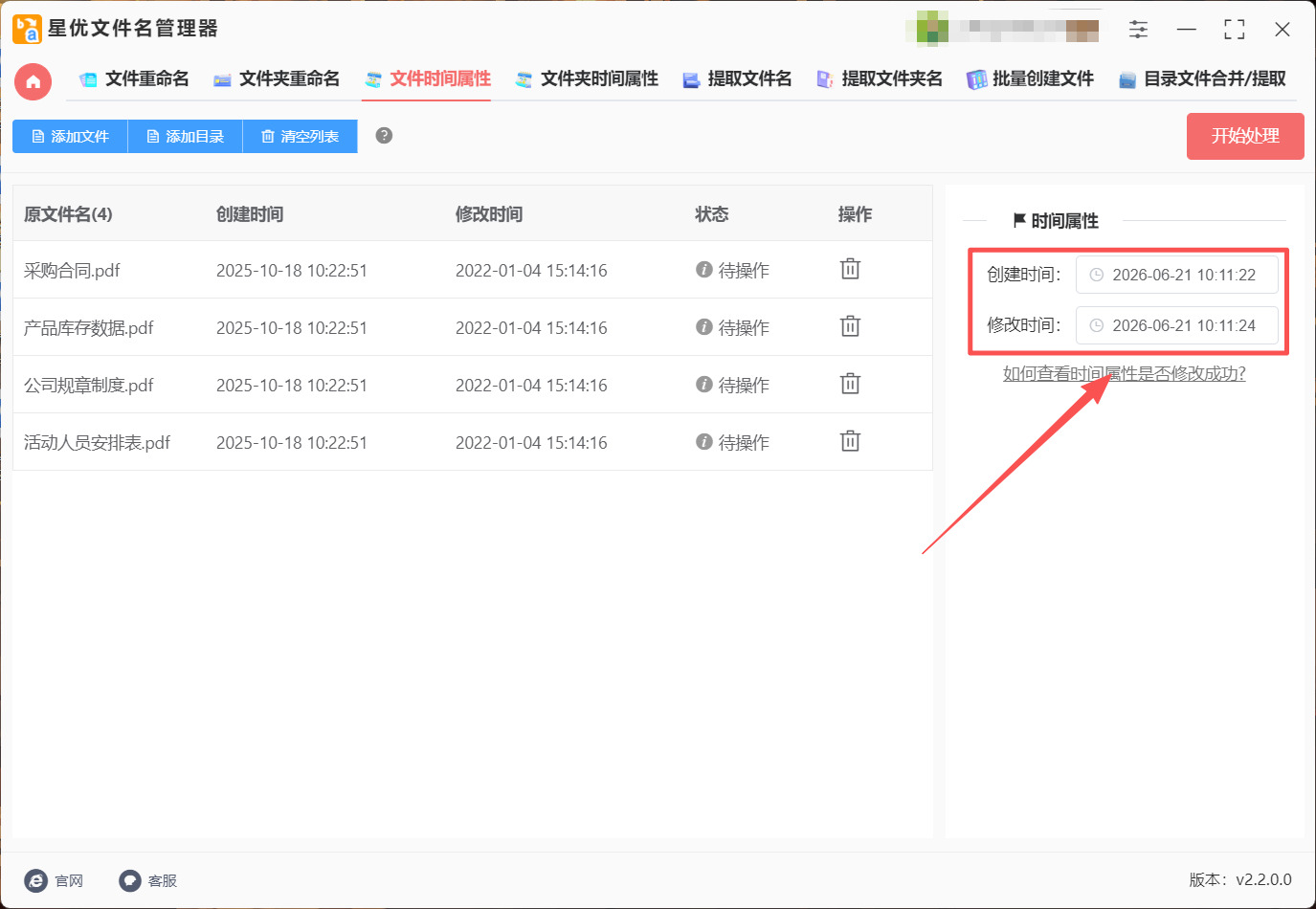Open the 官网 website link

pyautogui.click(x=55, y=880)
